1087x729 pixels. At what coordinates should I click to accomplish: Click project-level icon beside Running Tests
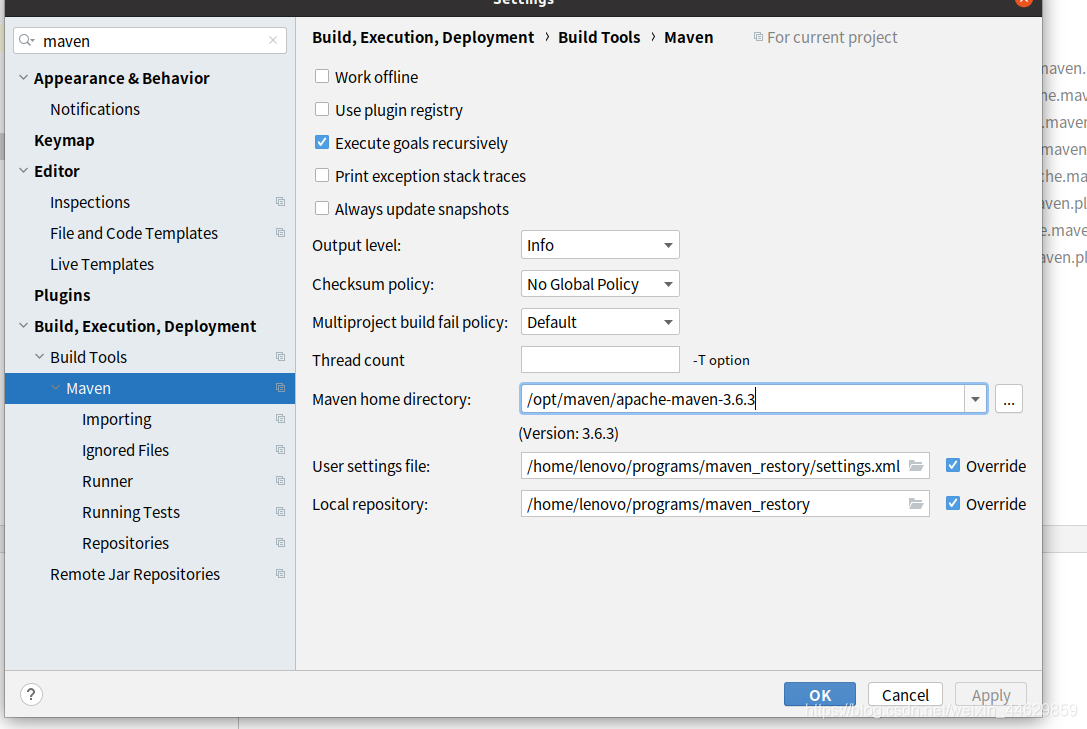(280, 511)
